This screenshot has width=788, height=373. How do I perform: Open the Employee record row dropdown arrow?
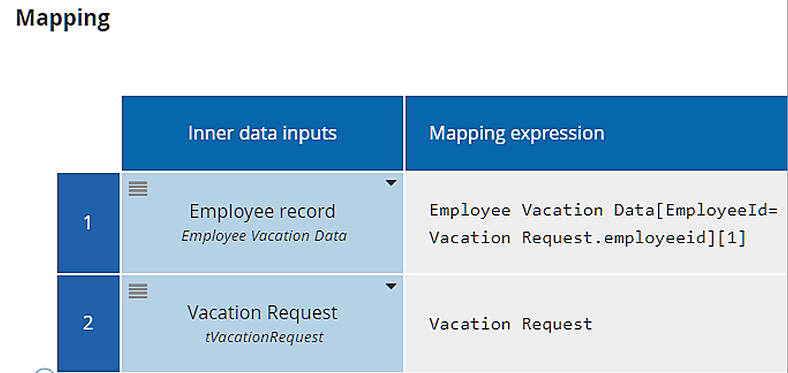[x=391, y=183]
